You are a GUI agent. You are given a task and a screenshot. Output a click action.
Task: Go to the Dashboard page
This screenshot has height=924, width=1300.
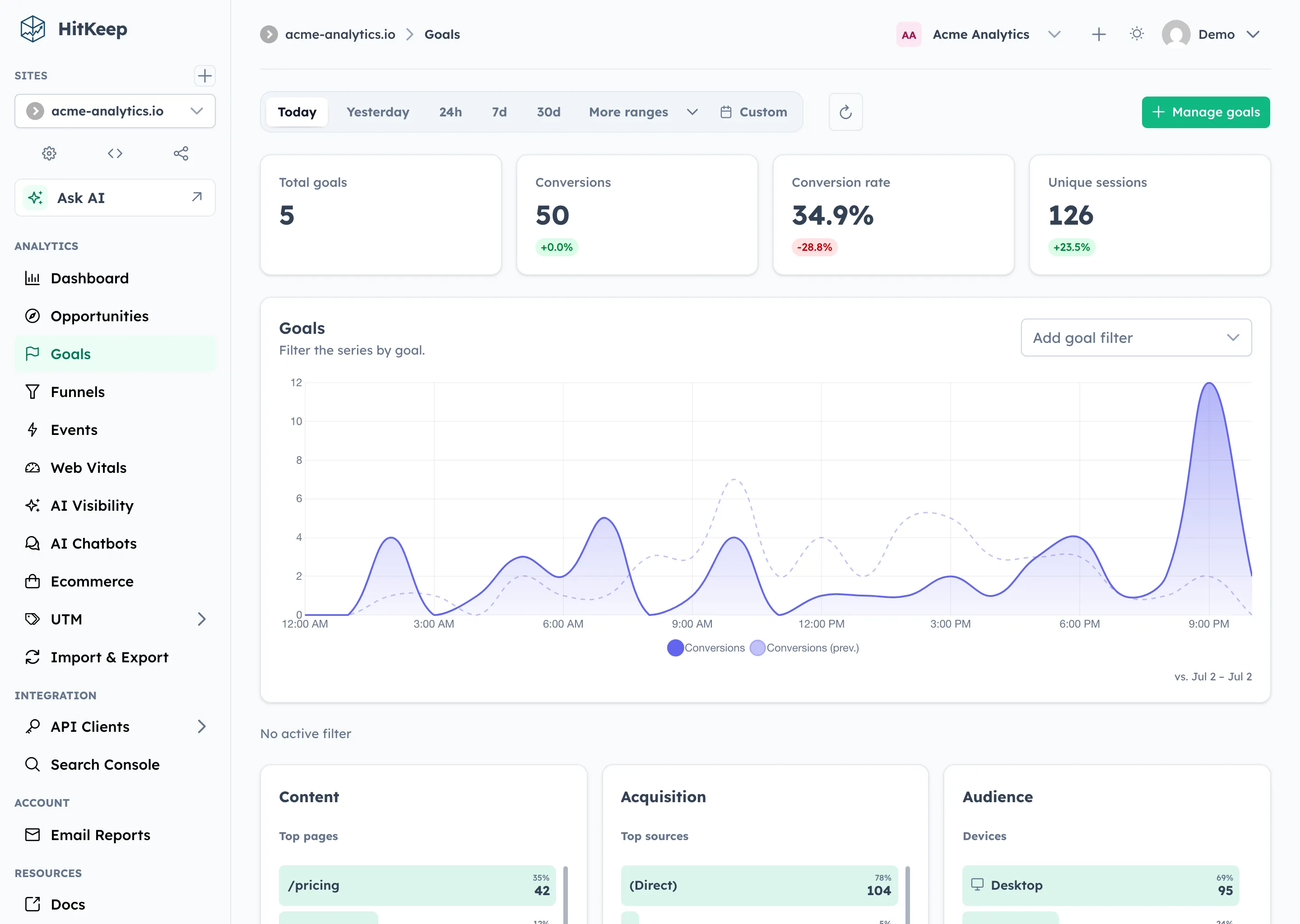click(x=115, y=278)
